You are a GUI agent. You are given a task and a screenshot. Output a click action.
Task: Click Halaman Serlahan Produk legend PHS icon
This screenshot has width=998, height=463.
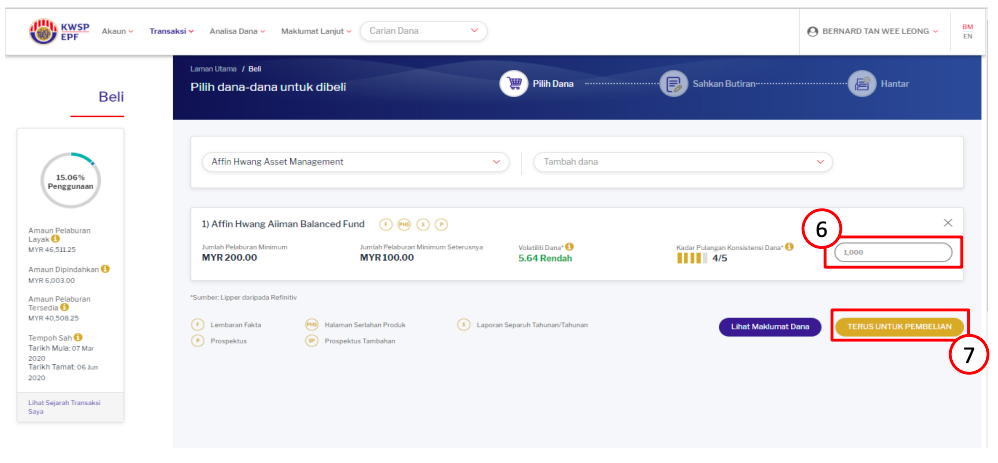pos(311,325)
